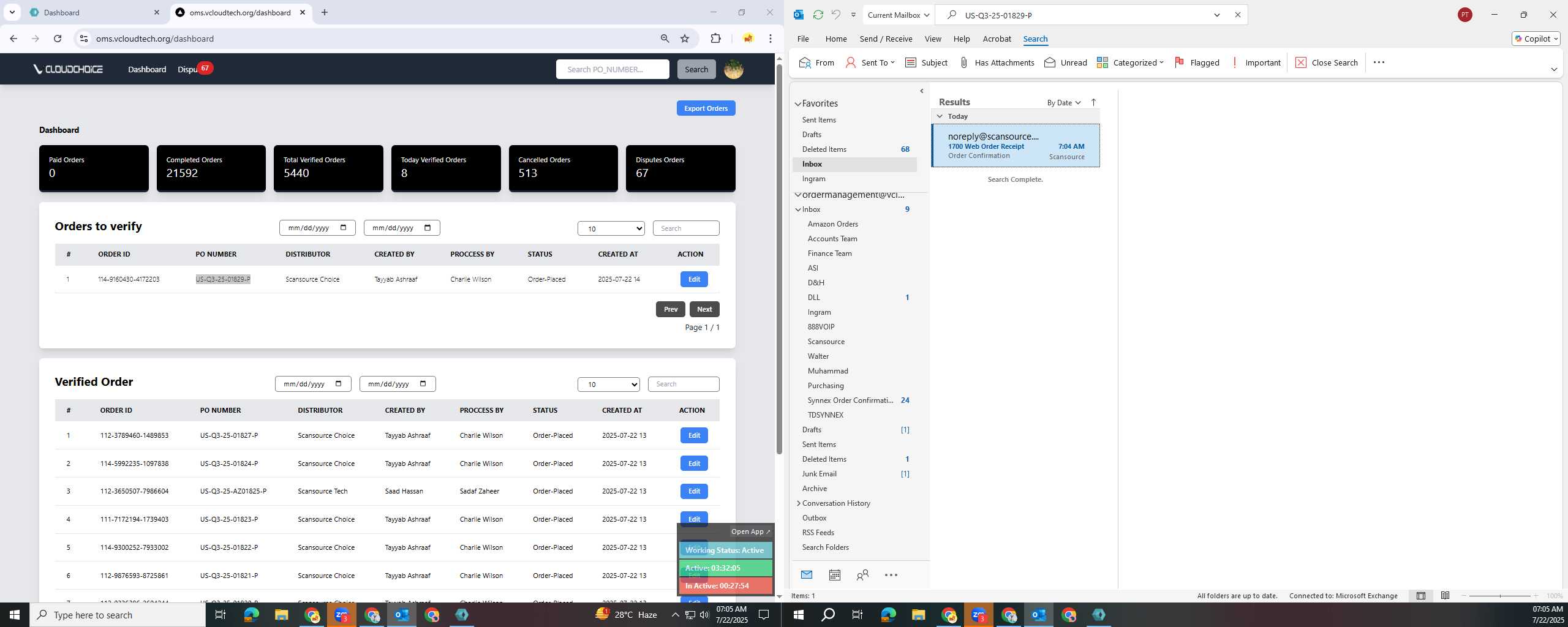Viewport: 1568px width, 627px height.
Task: Expand Conversation History folder
Action: click(x=798, y=503)
